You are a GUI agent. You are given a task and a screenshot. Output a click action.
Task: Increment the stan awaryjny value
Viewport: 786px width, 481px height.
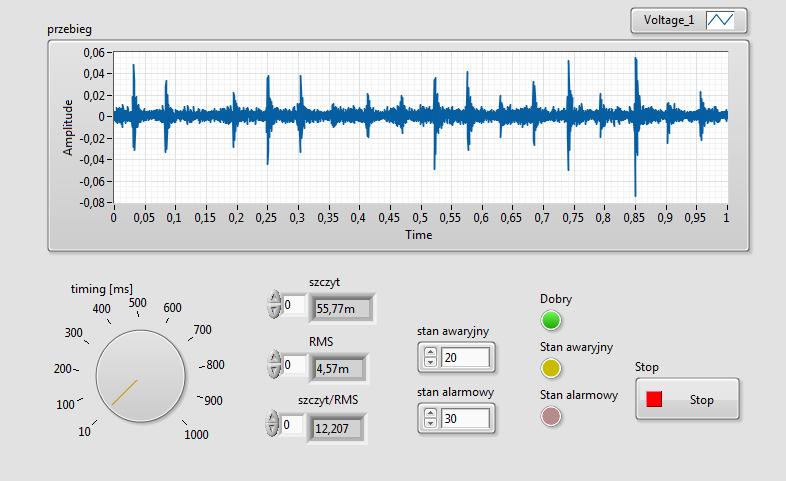point(430,352)
